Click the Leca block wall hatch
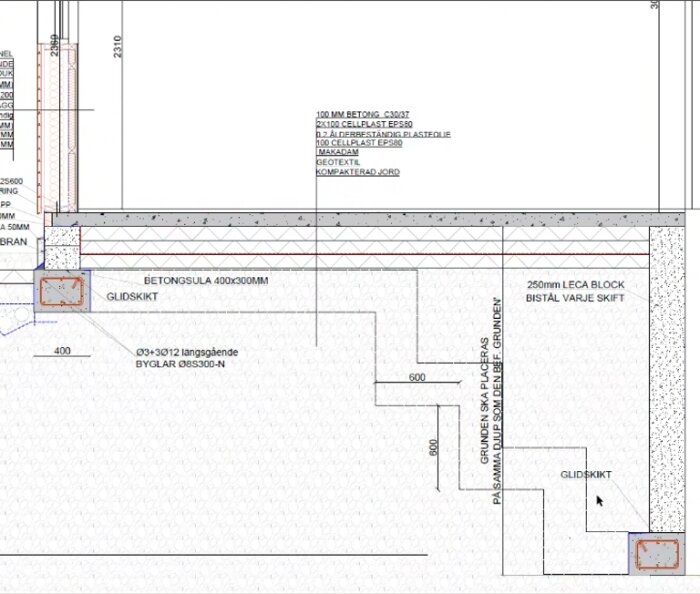The width and height of the screenshot is (700, 594). point(667,379)
